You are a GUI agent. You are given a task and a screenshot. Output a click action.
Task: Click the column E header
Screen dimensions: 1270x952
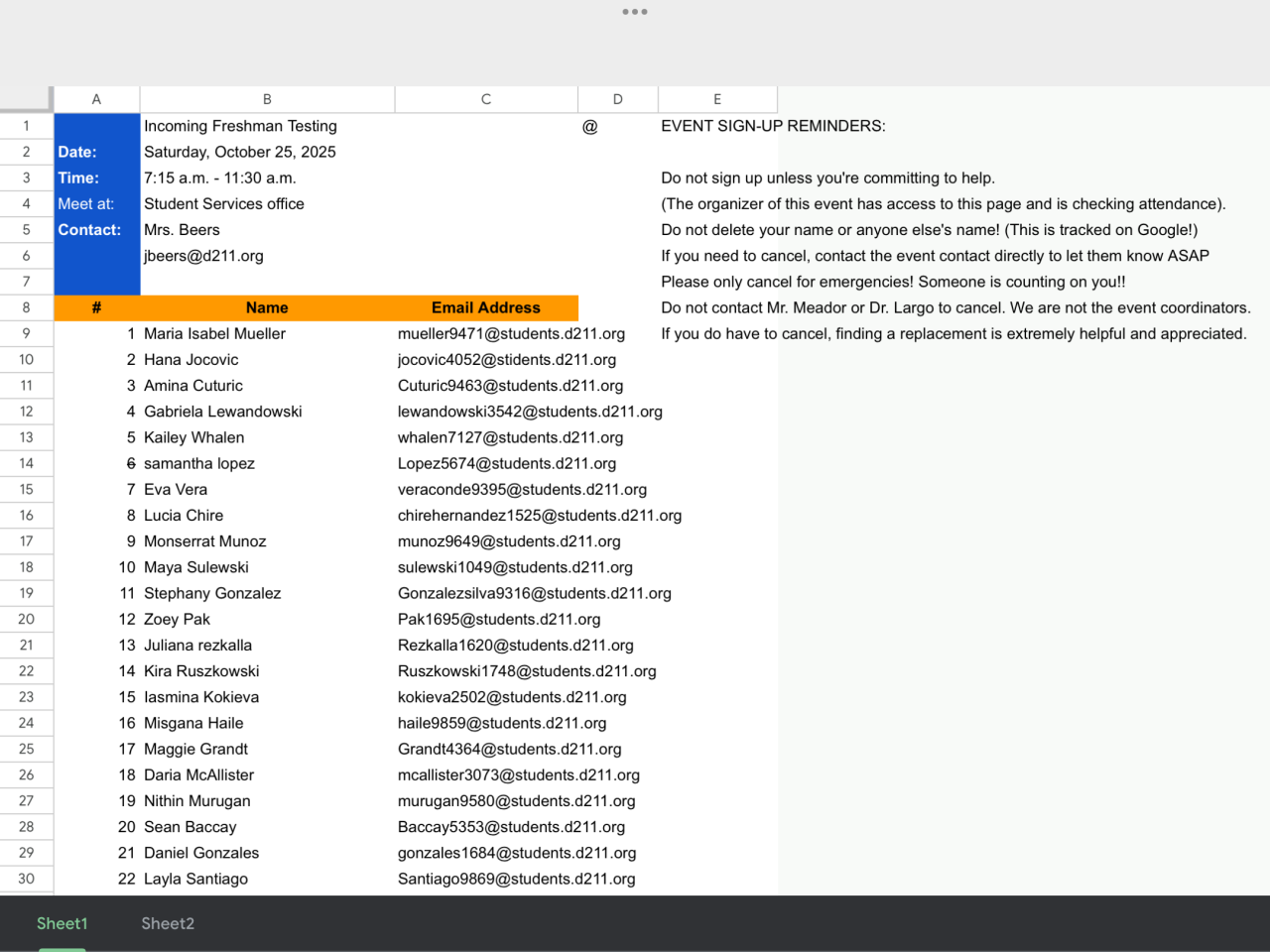(x=717, y=99)
